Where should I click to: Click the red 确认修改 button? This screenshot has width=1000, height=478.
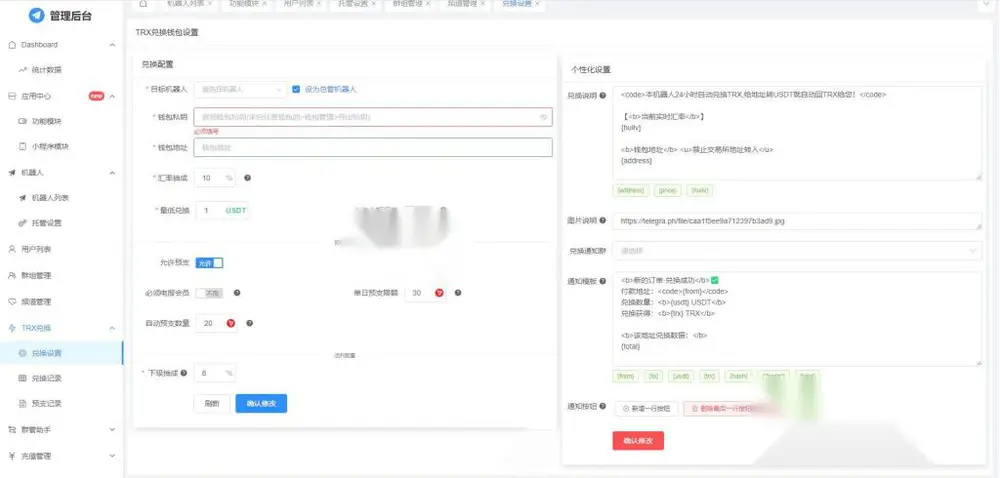pyautogui.click(x=638, y=441)
